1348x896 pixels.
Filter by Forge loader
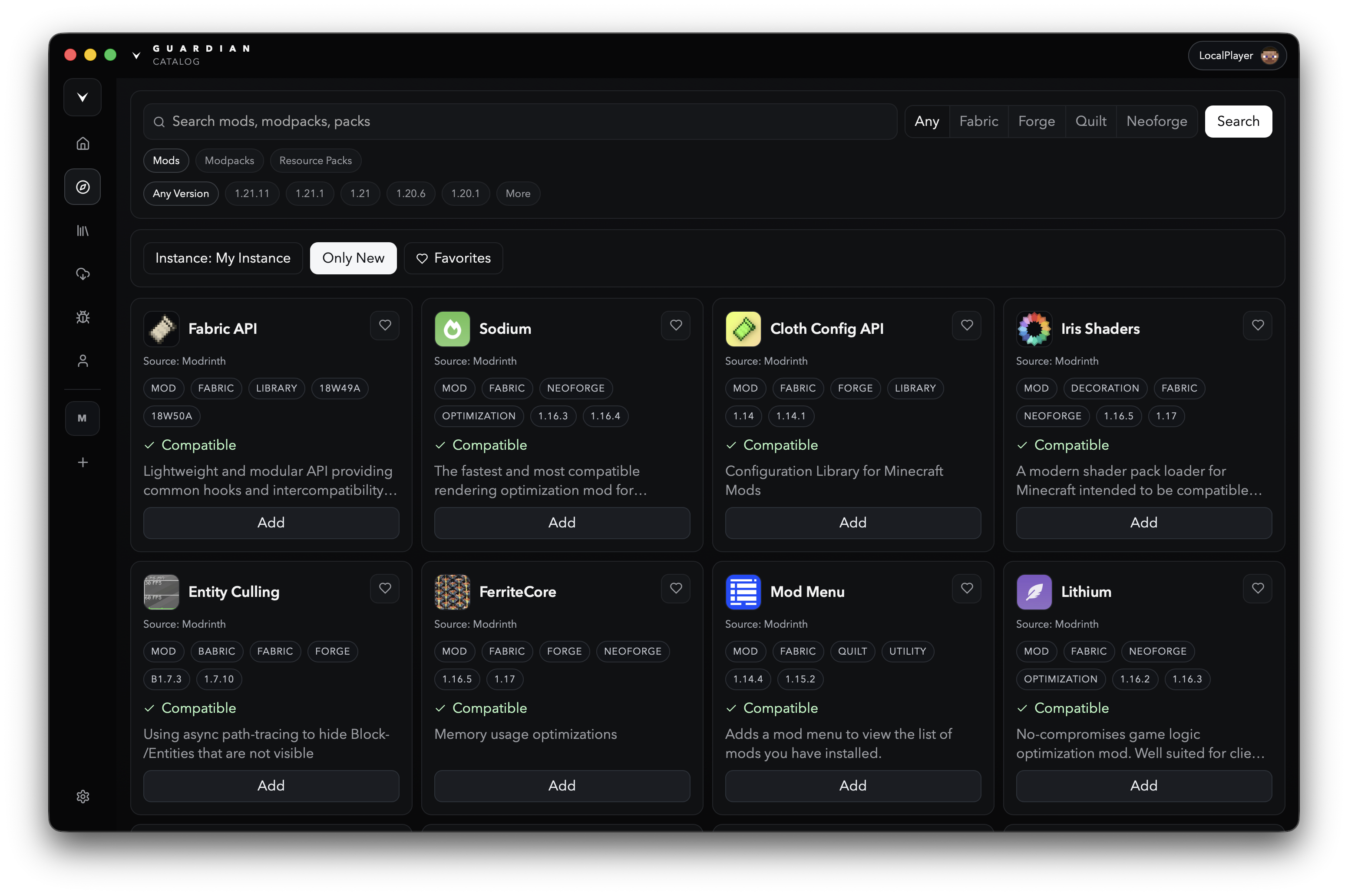pyautogui.click(x=1037, y=122)
